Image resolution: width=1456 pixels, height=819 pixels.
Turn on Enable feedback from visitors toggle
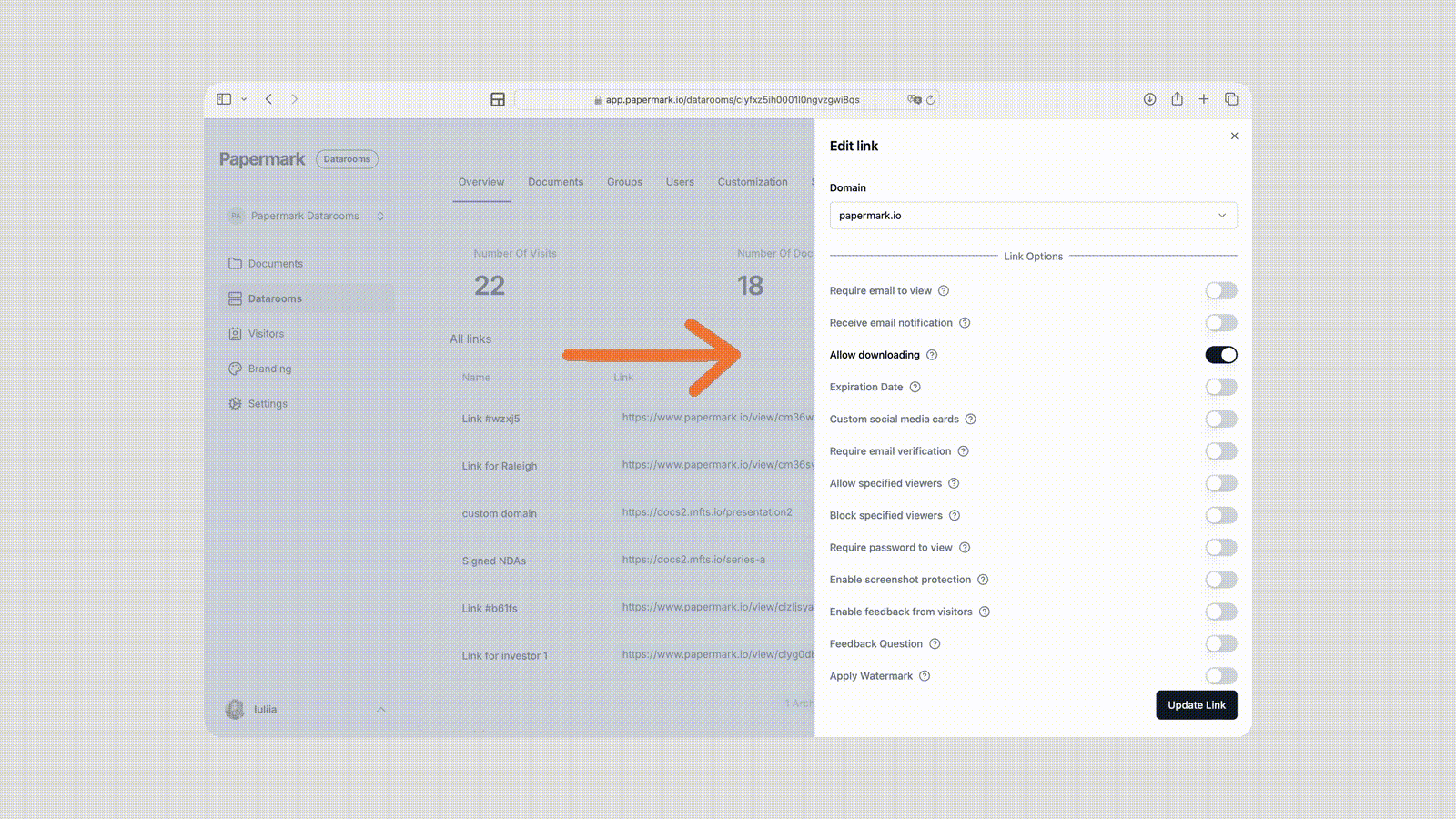[x=1221, y=612]
